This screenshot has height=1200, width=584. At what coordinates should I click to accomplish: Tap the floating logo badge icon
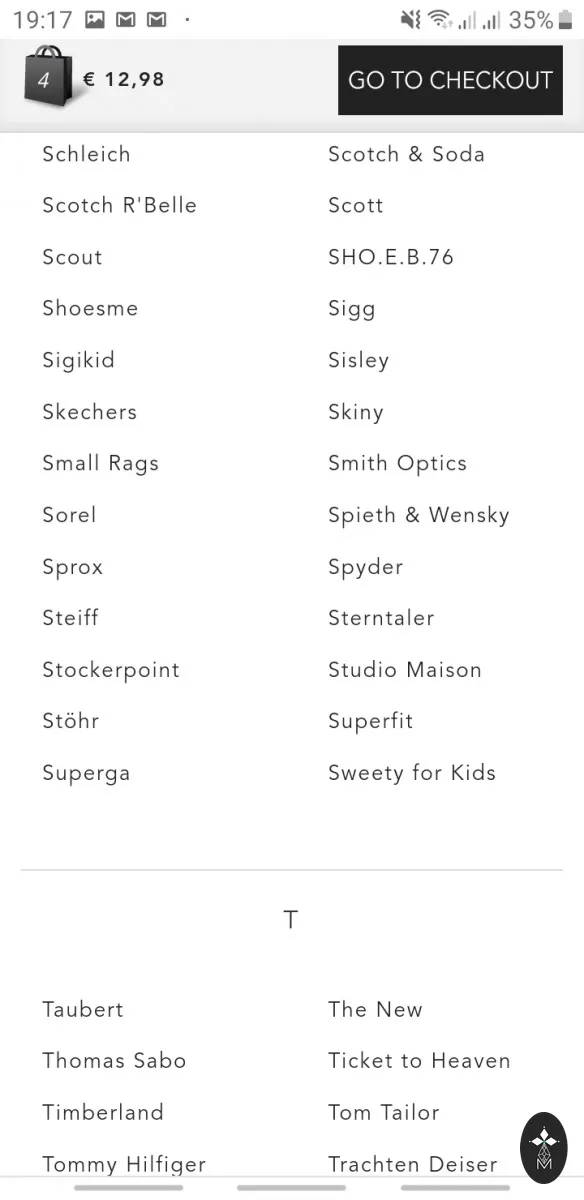click(544, 1148)
